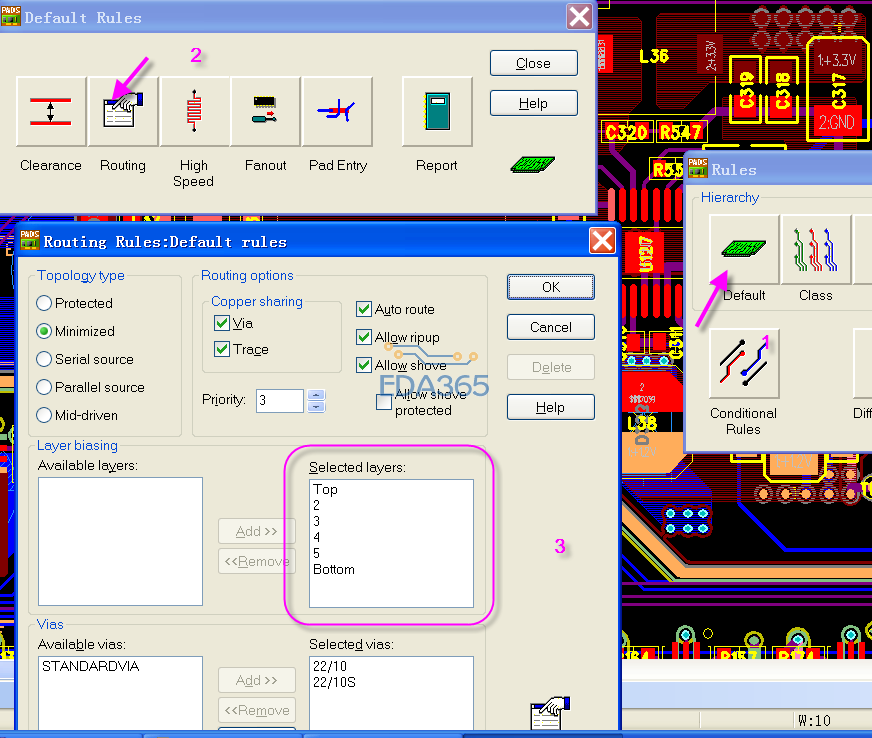Click Help button in Routing Rules dialog
Image resolution: width=872 pixels, height=738 pixels.
tap(551, 407)
